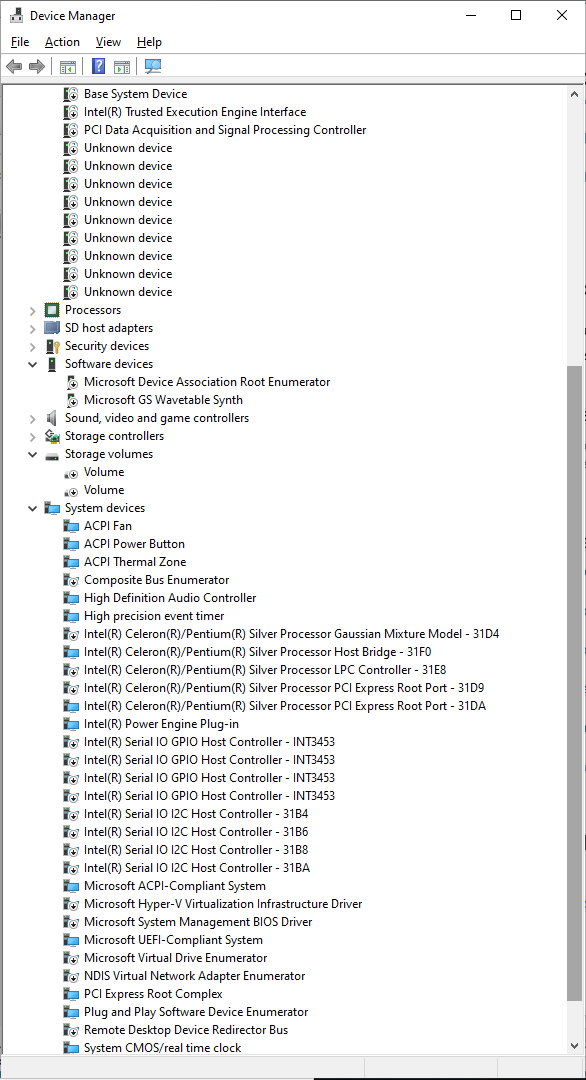
Task: Click the vertical scrollbar up arrow
Action: click(x=575, y=93)
